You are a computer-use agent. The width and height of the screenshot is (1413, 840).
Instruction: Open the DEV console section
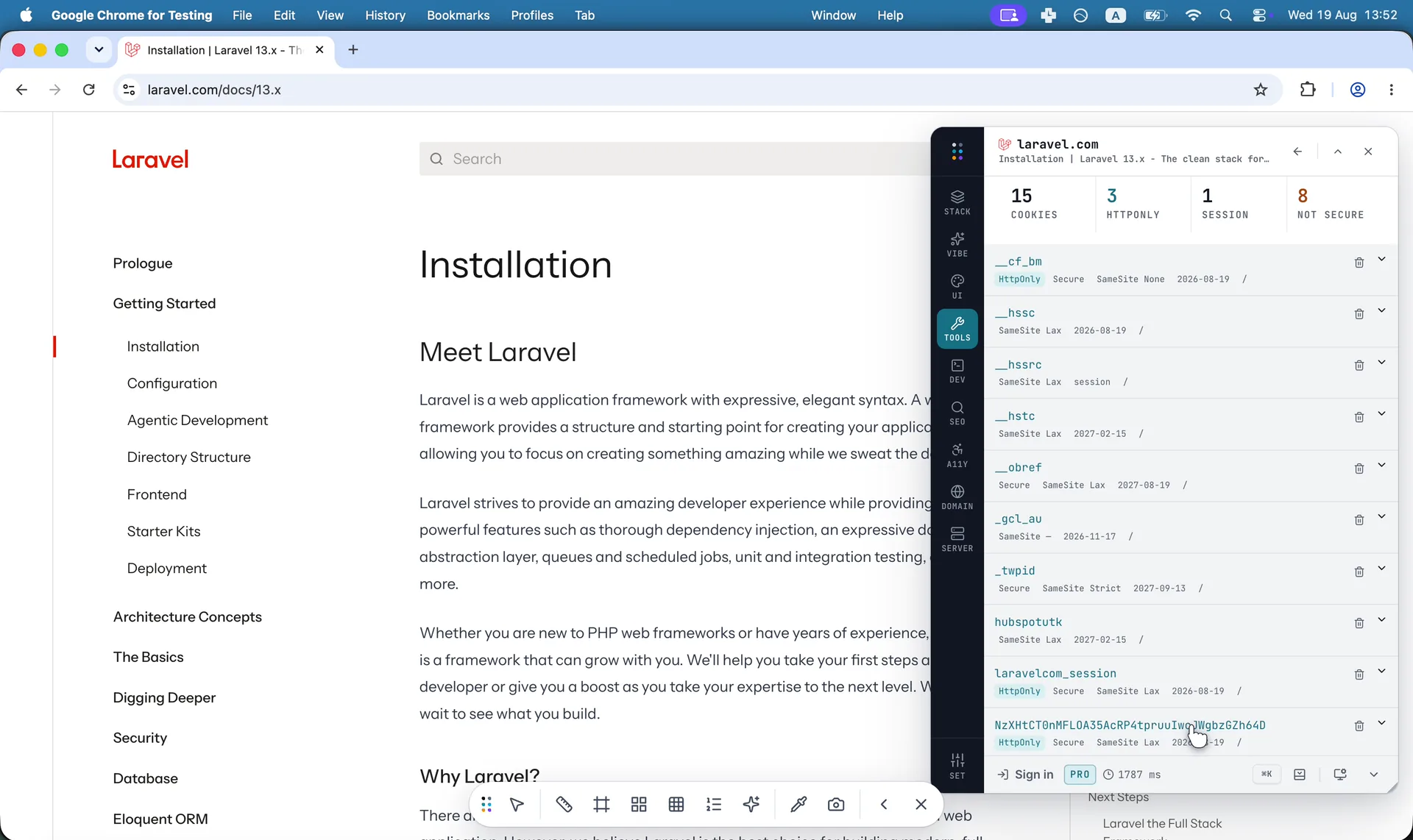957,371
